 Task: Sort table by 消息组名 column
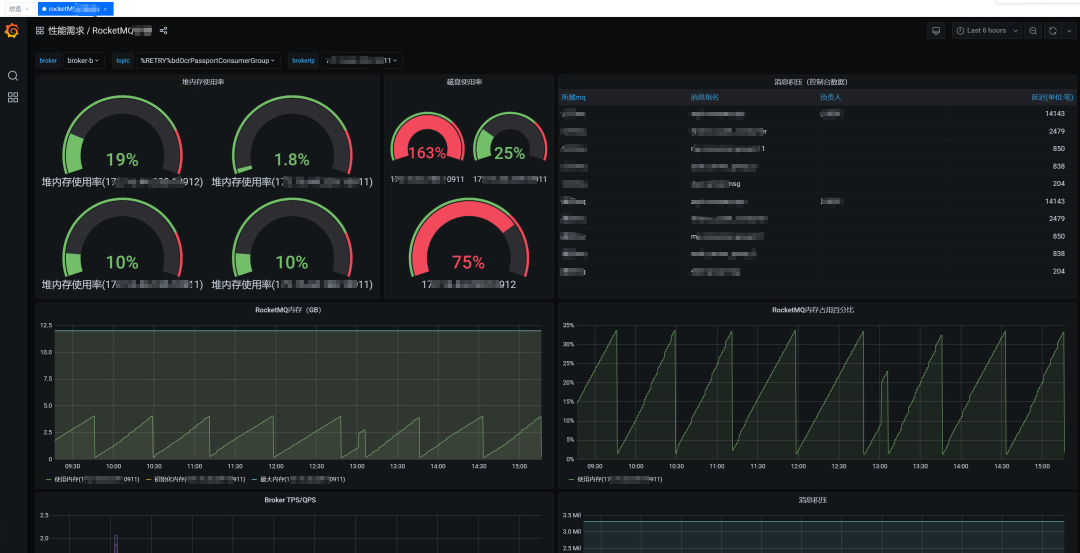705,97
